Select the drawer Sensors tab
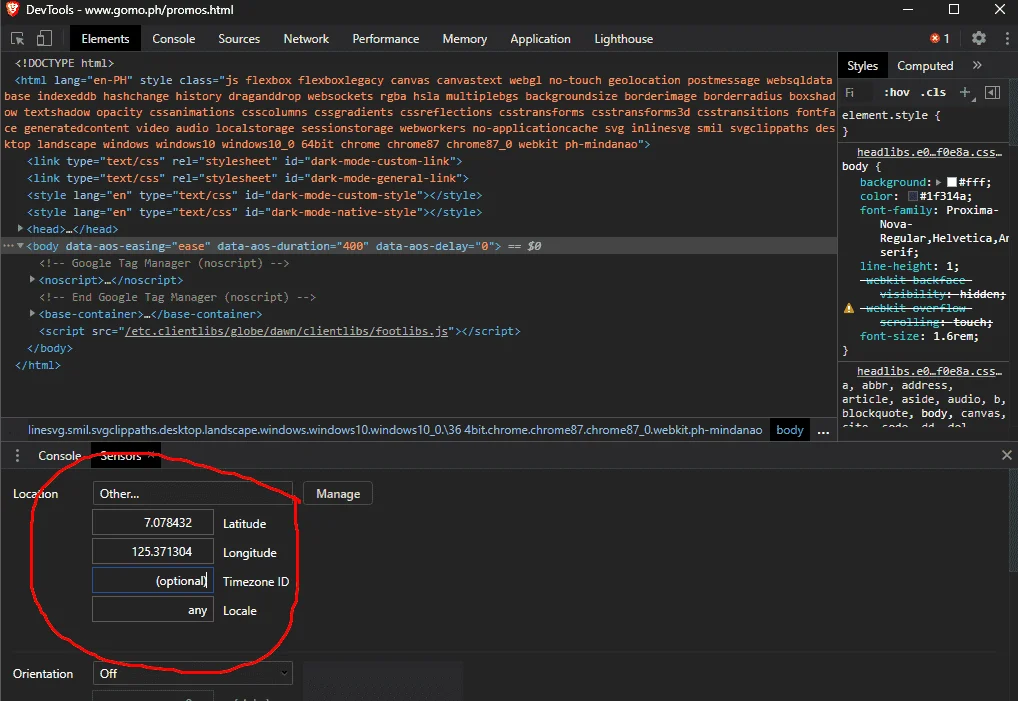 (x=121, y=456)
